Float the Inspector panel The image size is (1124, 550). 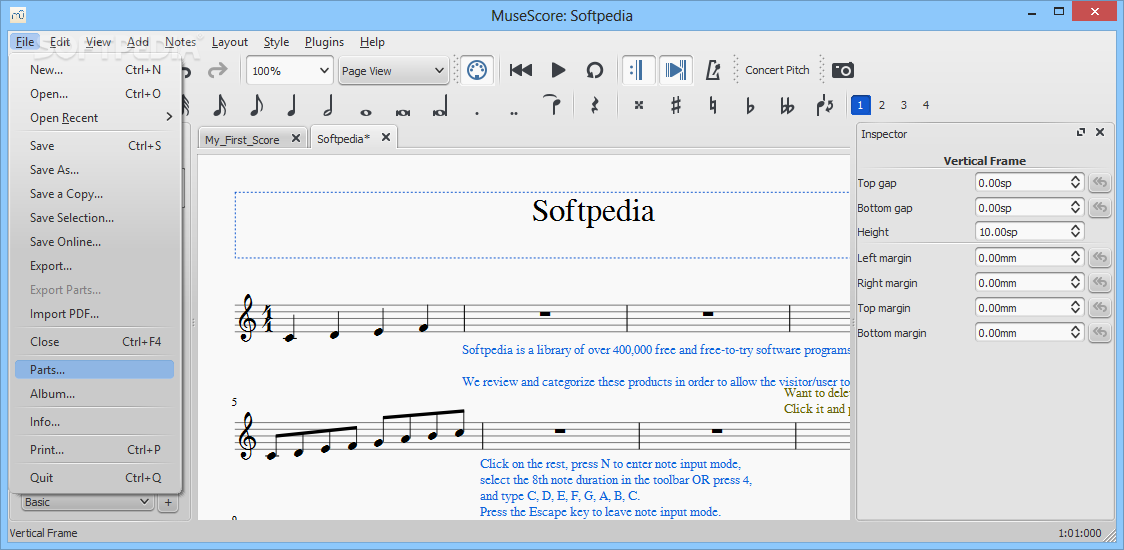[x=1081, y=133]
